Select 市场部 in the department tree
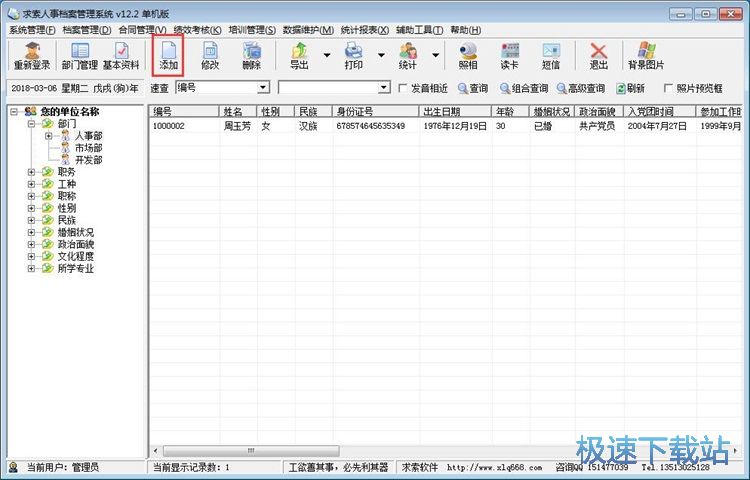 pyautogui.click(x=88, y=148)
